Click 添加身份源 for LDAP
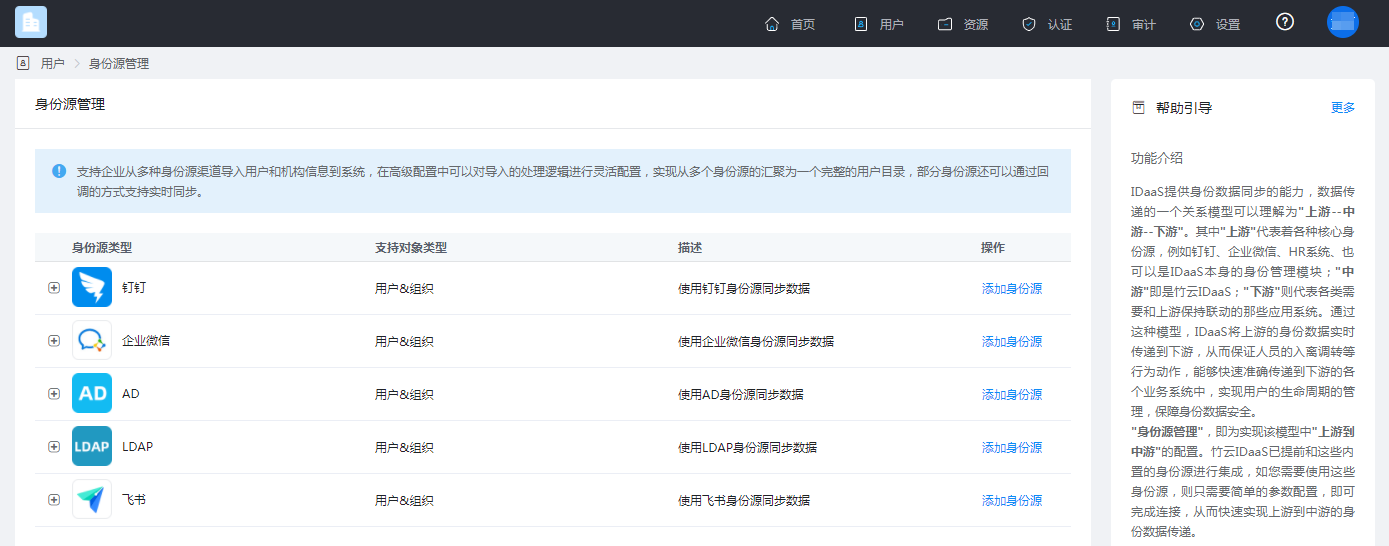 pos(1012,448)
